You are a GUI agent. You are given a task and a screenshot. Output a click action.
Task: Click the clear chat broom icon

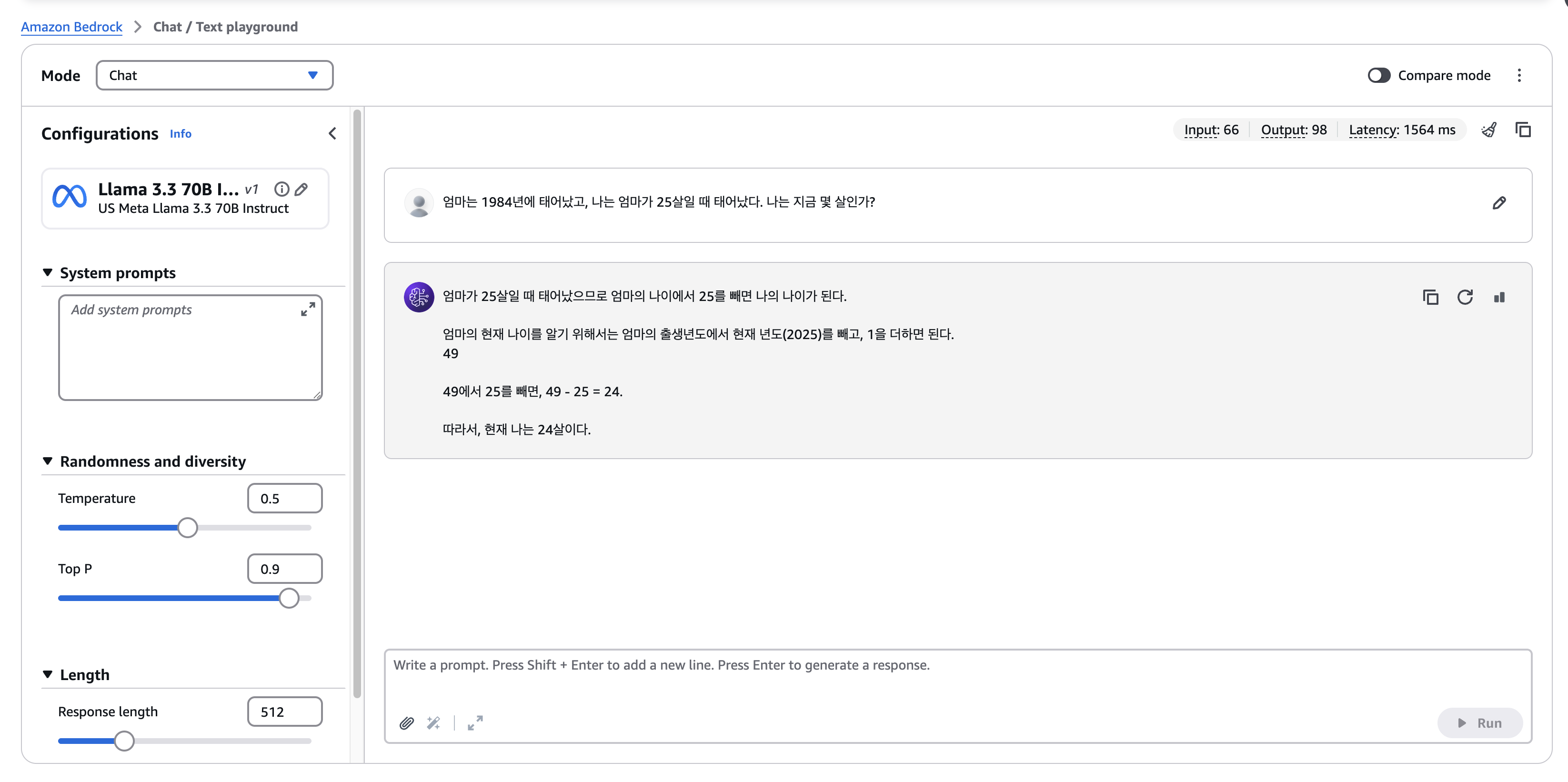click(1489, 130)
